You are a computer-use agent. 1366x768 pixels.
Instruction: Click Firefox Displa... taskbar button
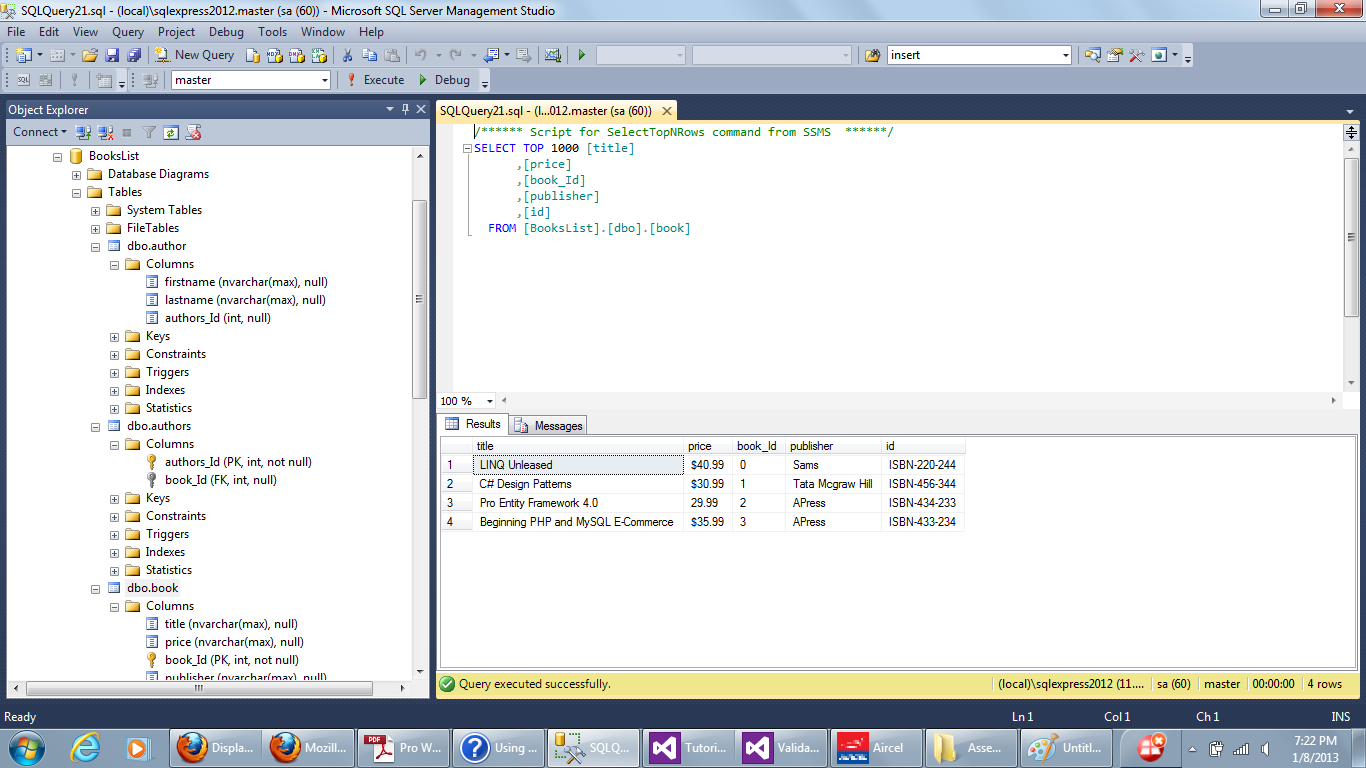click(217, 747)
